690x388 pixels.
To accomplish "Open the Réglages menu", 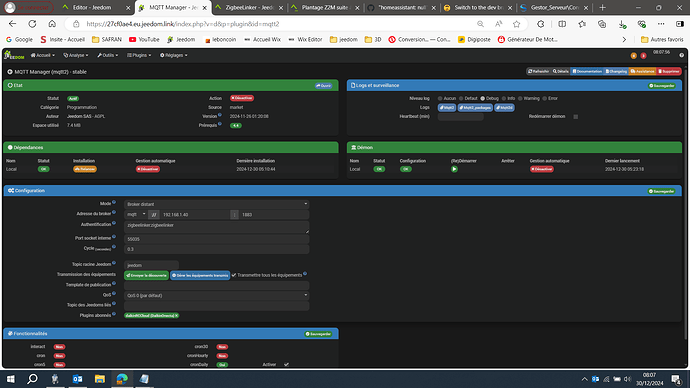I will [173, 55].
